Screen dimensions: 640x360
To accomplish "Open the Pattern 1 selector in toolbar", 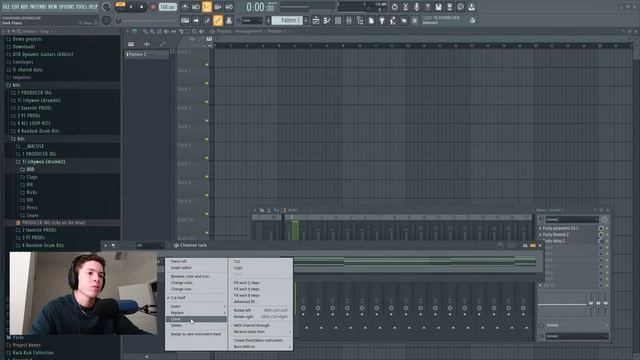I will tap(288, 20).
